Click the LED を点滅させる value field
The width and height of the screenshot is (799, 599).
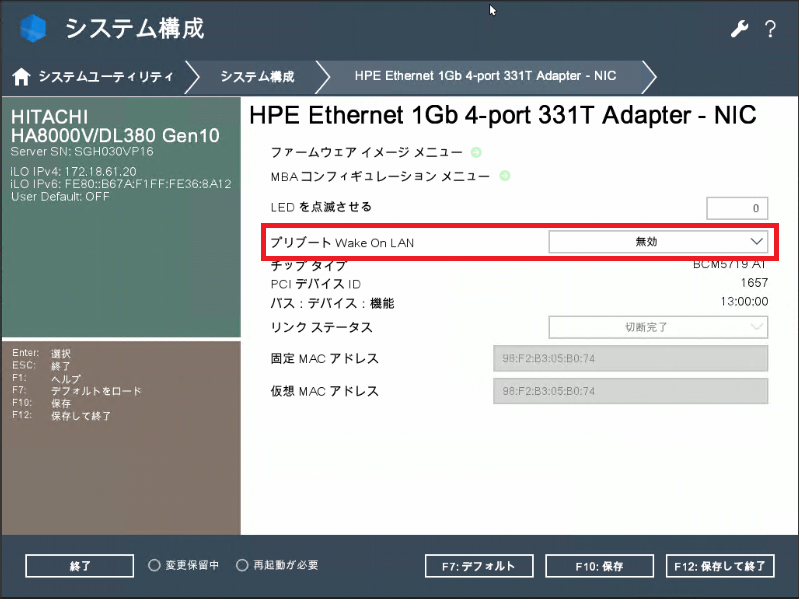click(737, 208)
